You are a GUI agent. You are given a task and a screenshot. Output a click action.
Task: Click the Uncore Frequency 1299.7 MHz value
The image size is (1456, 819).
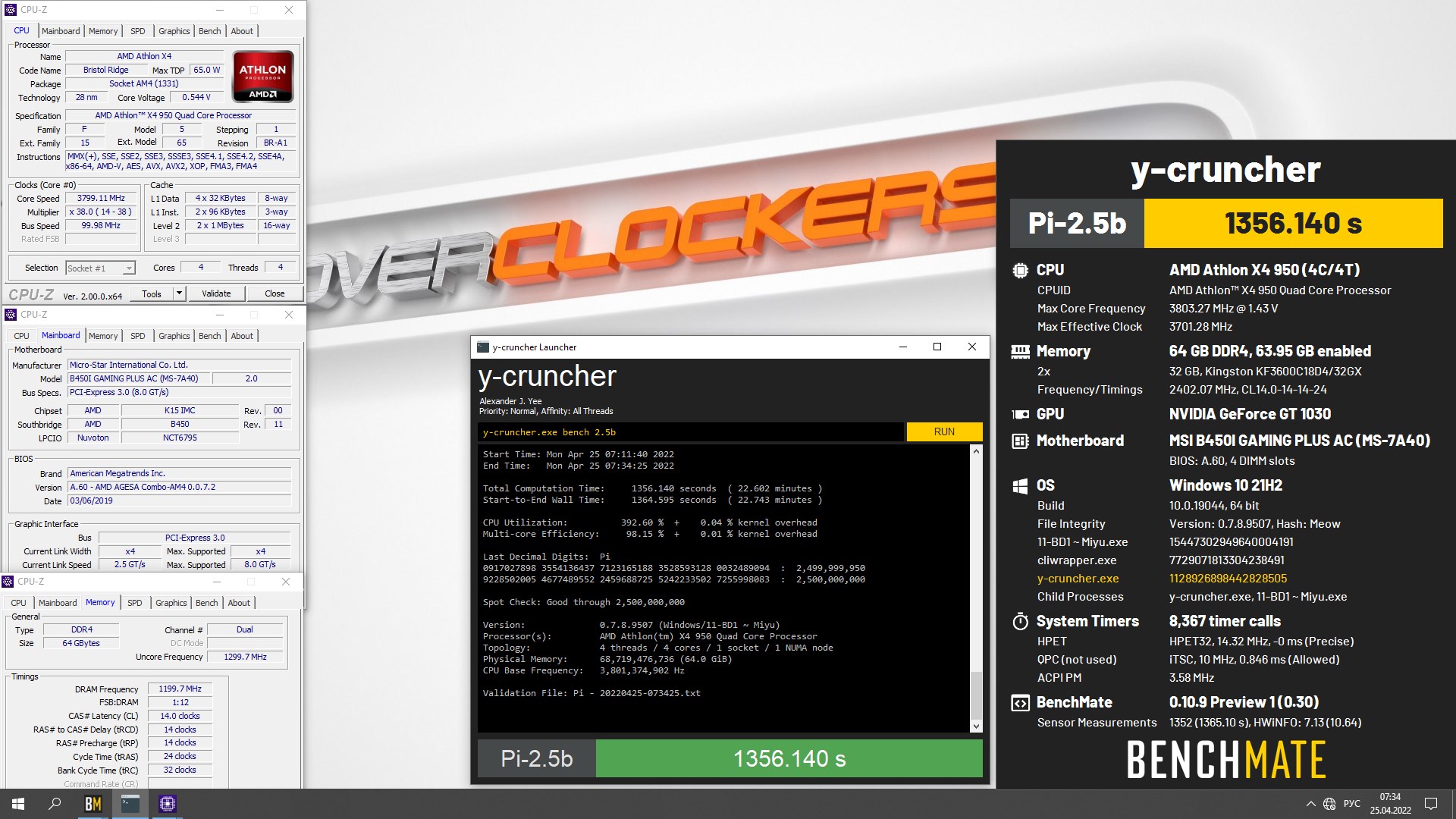(245, 657)
